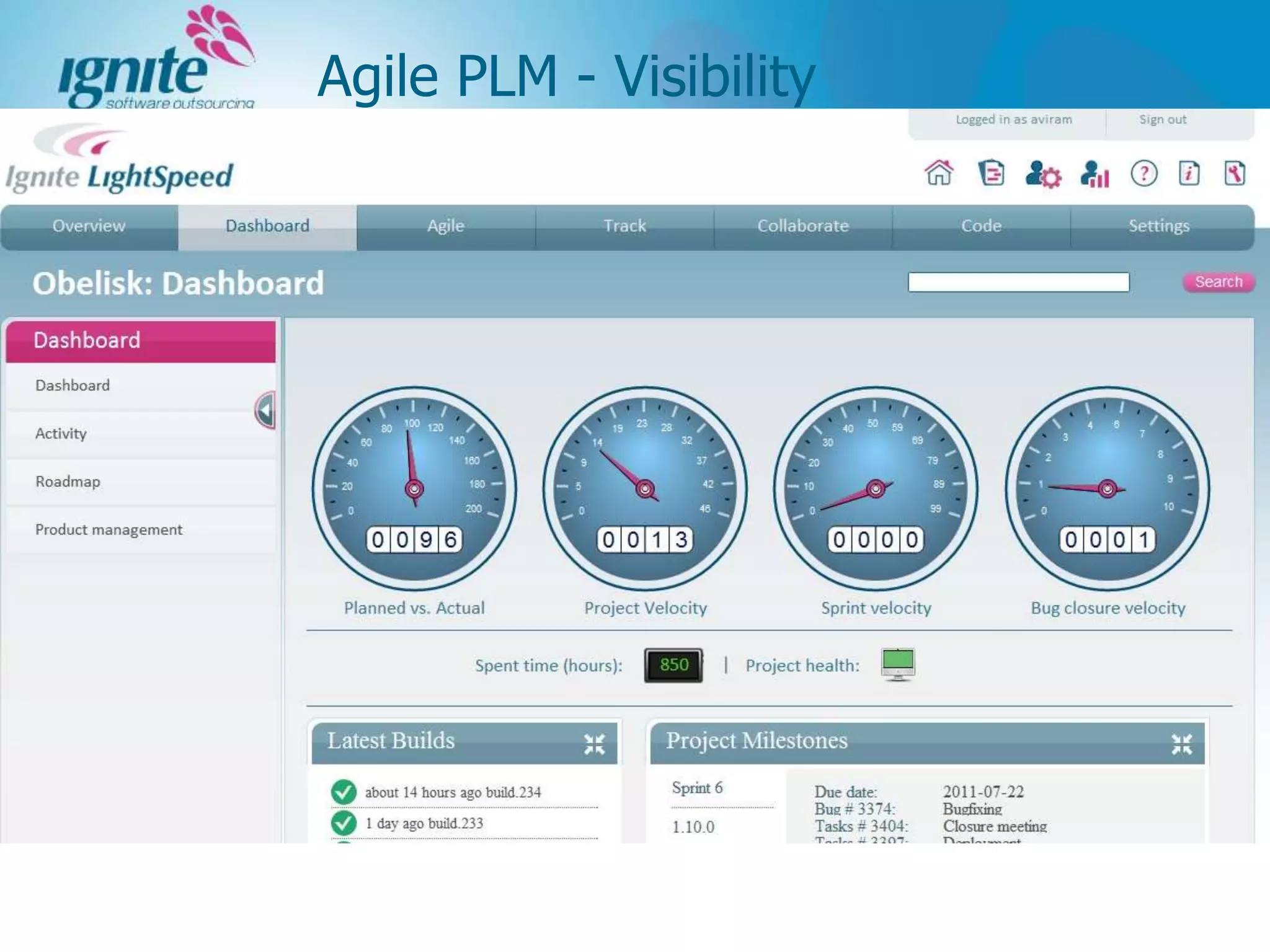The width and height of the screenshot is (1270, 952).
Task: Switch to the Overview tab
Action: pos(89,226)
